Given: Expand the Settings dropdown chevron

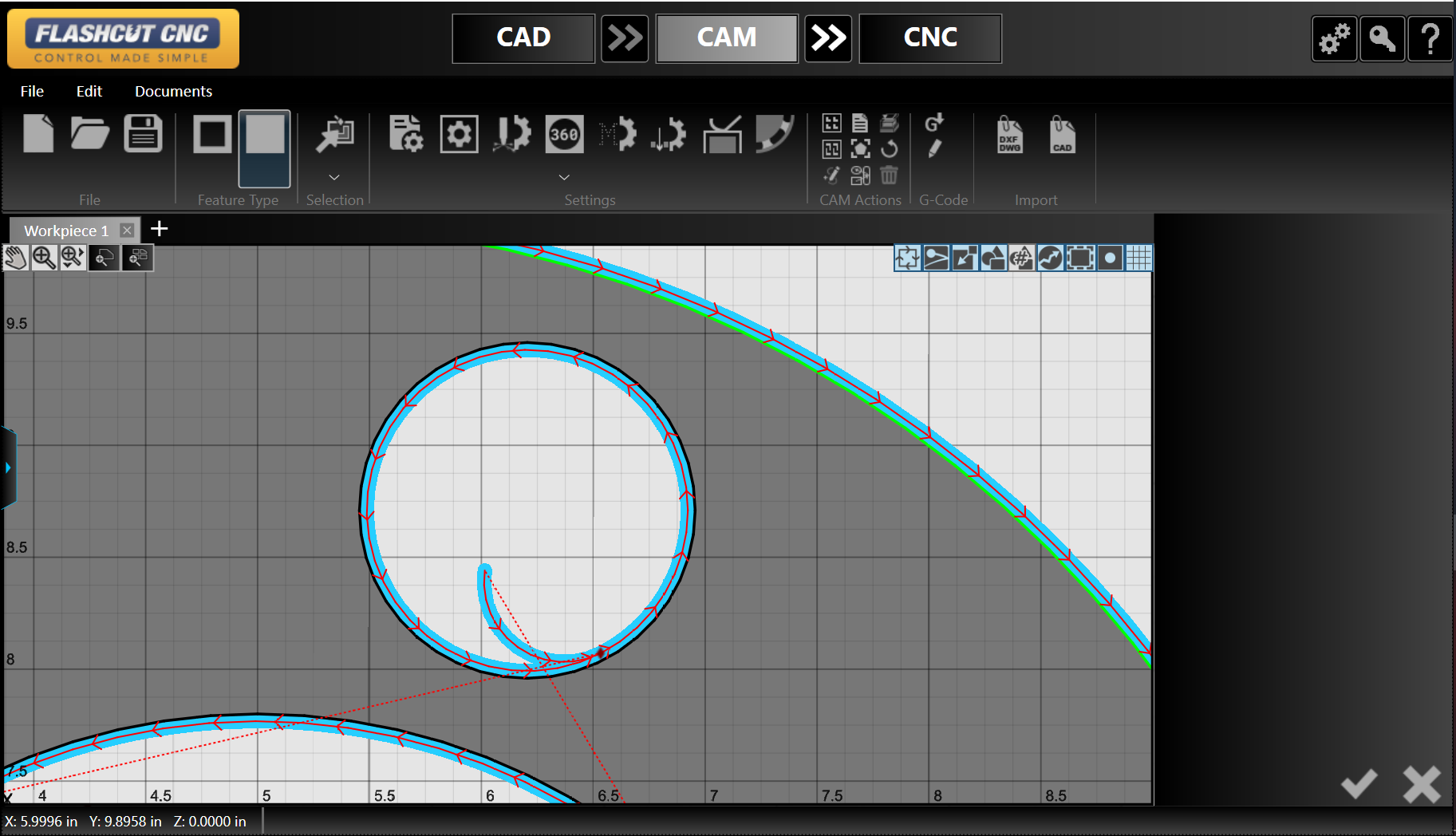Looking at the screenshot, I should 564,177.
